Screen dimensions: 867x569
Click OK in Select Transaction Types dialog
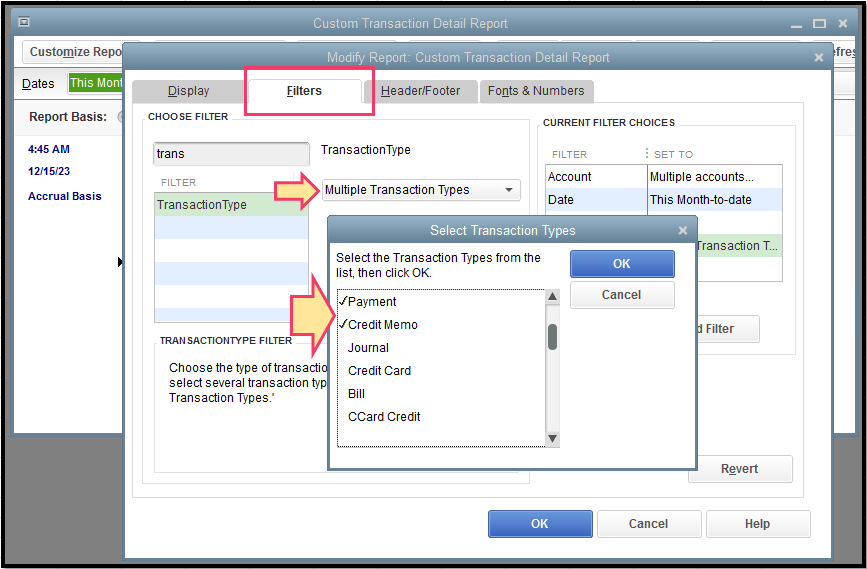tap(622, 264)
